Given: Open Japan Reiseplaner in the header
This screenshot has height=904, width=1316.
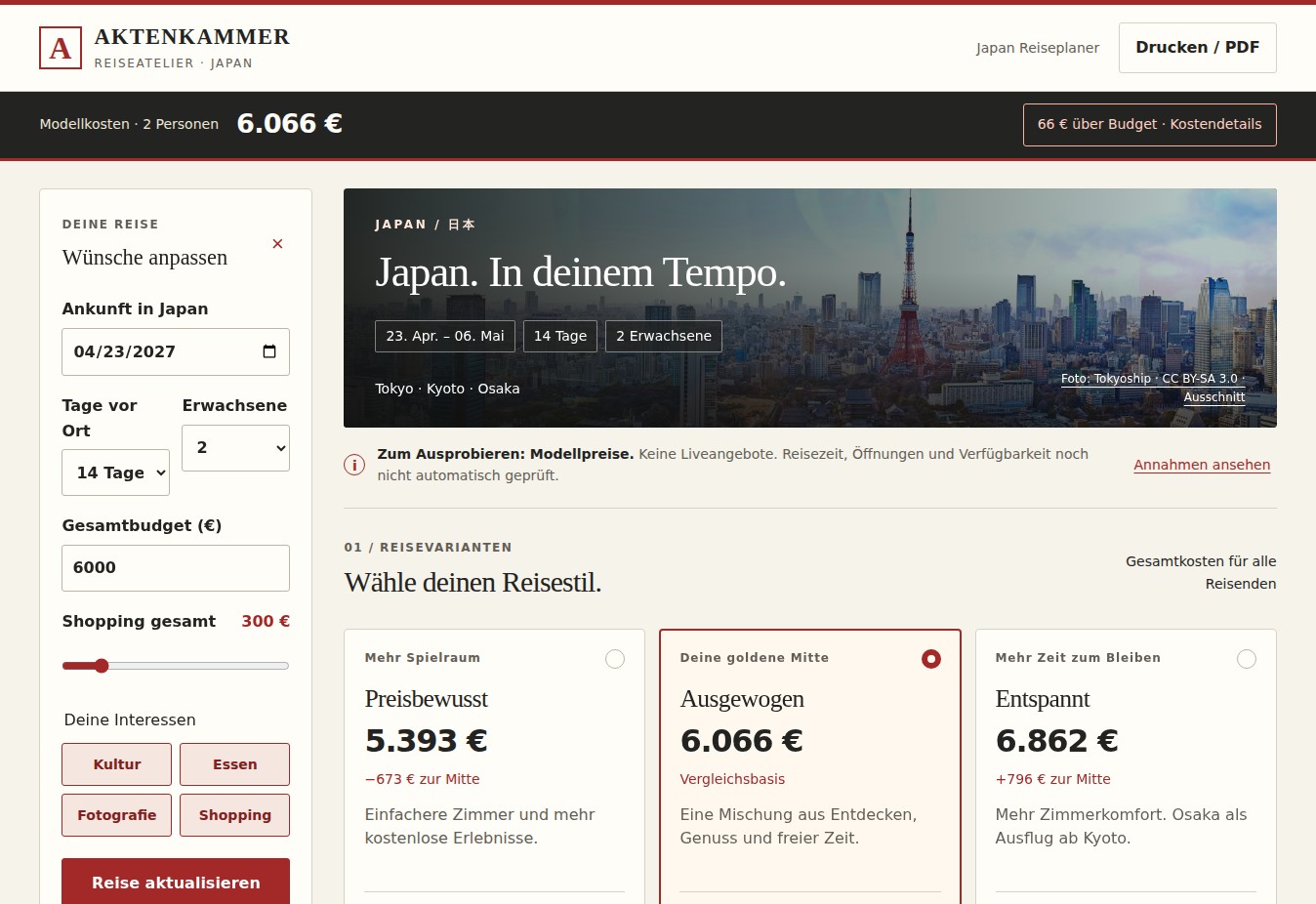Looking at the screenshot, I should tap(1038, 48).
